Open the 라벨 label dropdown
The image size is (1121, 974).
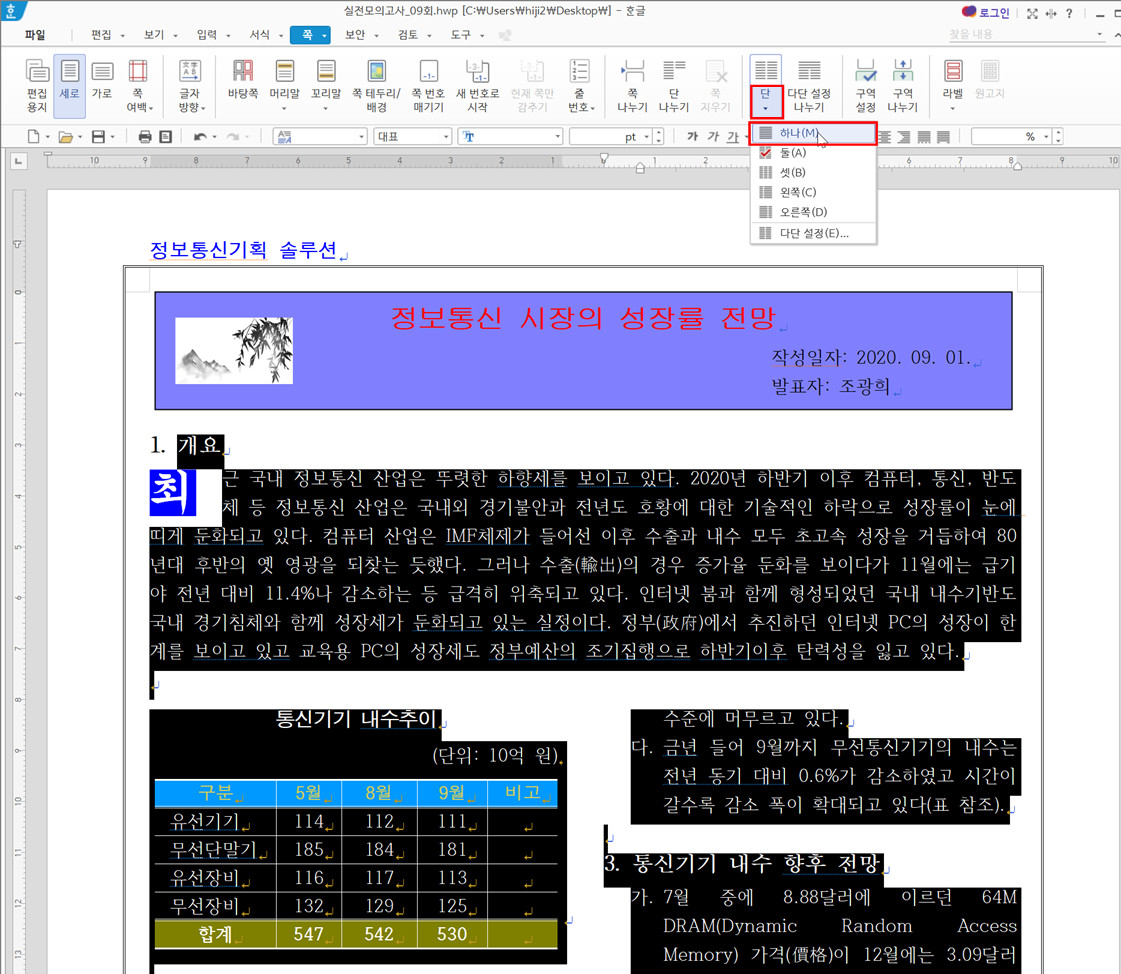coord(953,86)
